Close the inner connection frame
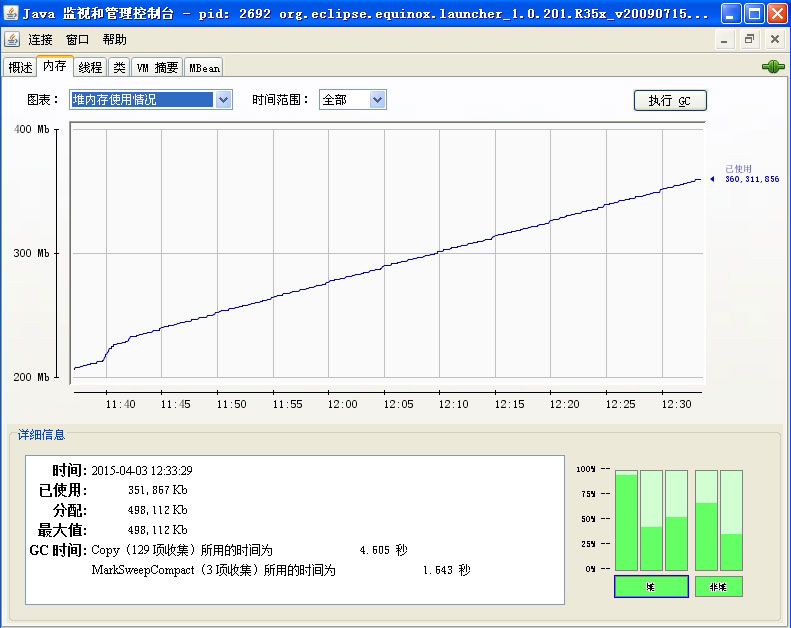This screenshot has width=791, height=628. point(775,39)
